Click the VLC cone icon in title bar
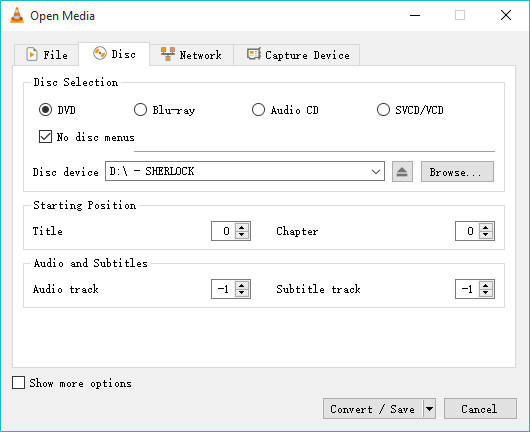The image size is (530, 432). pyautogui.click(x=17, y=15)
